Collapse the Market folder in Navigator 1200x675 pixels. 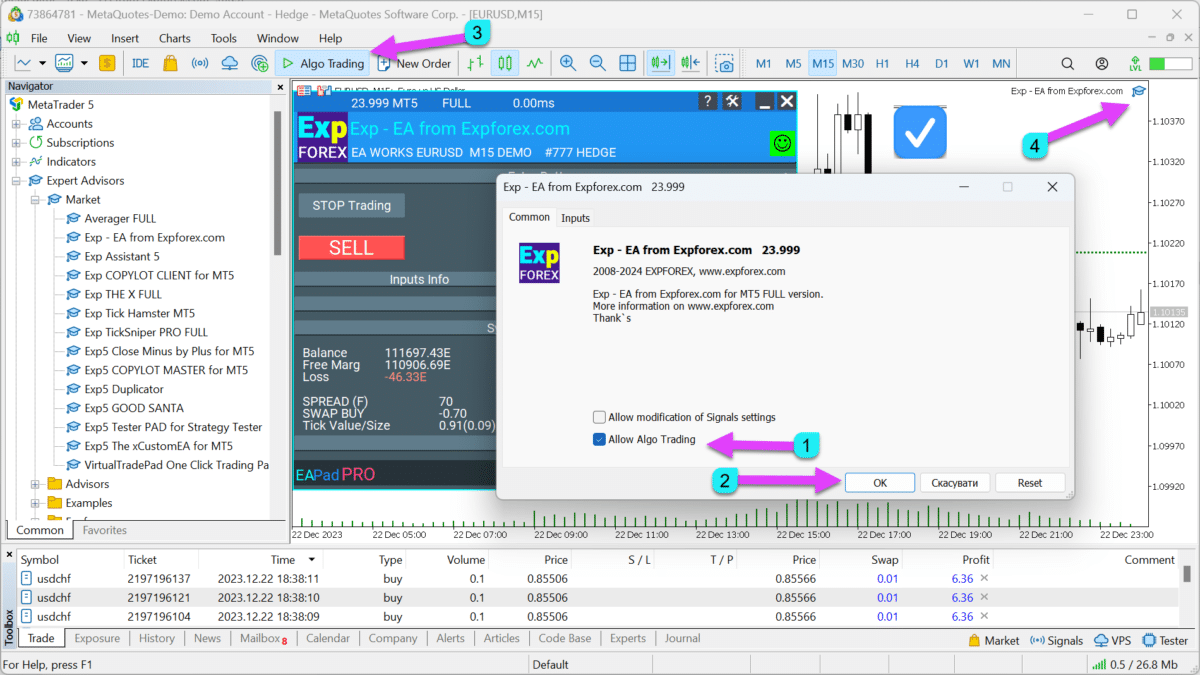[35, 200]
